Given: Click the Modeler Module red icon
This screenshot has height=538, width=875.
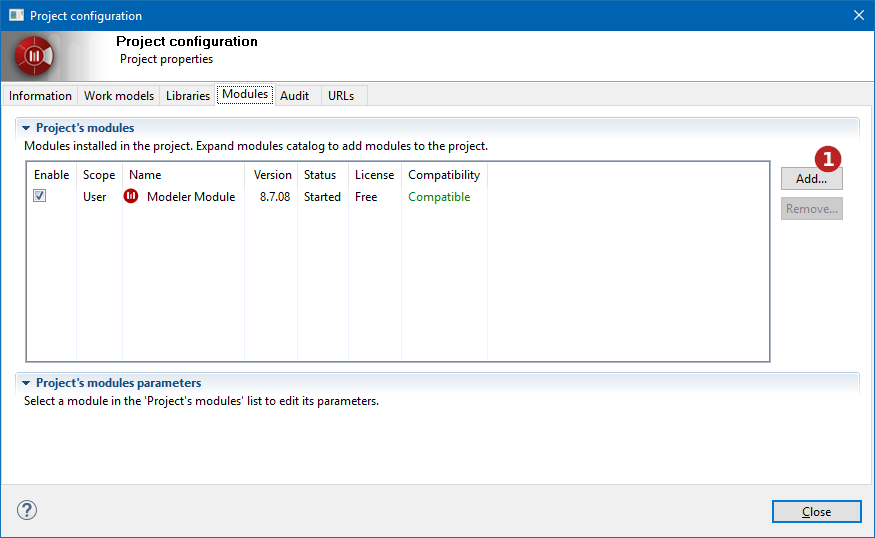Looking at the screenshot, I should pyautogui.click(x=131, y=196).
